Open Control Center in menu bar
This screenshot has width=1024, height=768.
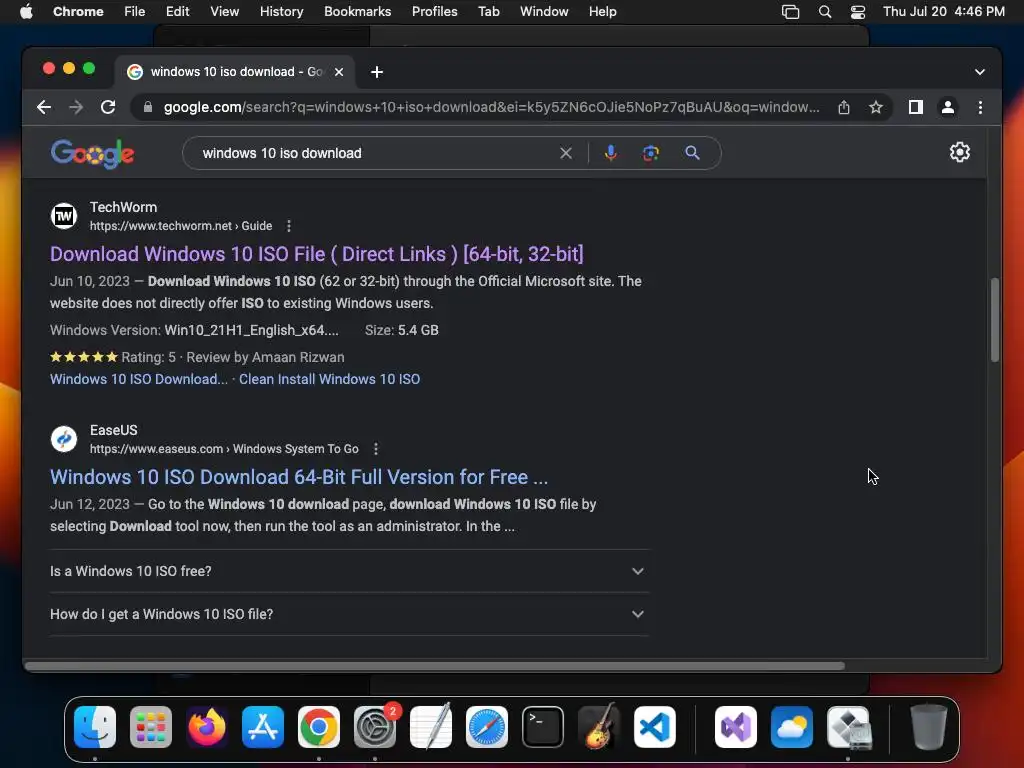click(x=857, y=12)
